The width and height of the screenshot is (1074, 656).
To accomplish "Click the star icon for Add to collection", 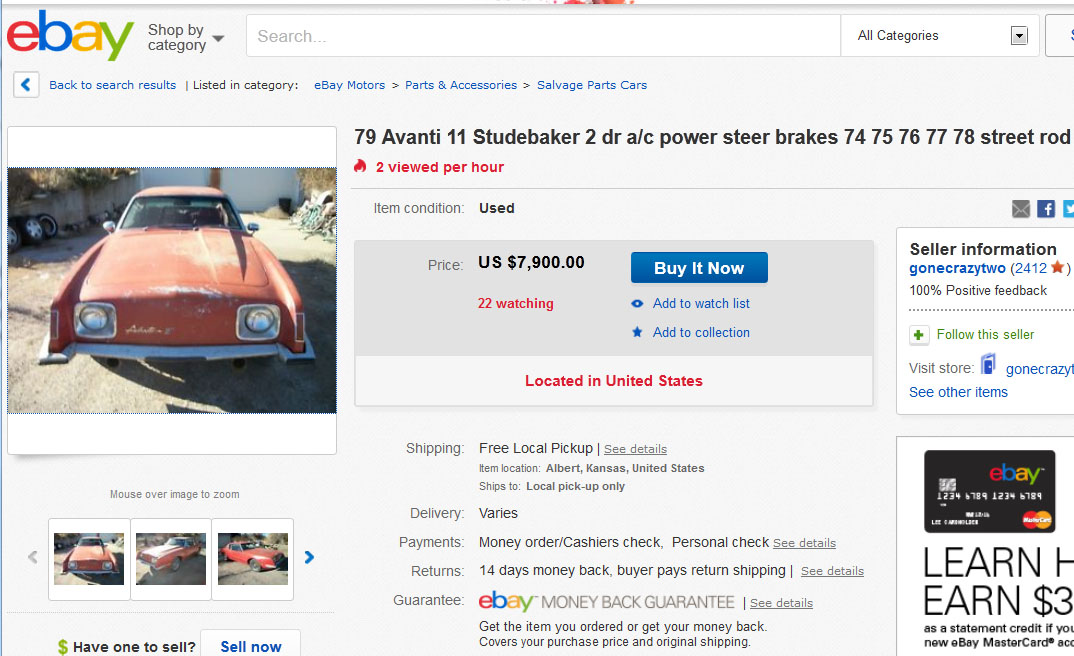I will click(637, 332).
